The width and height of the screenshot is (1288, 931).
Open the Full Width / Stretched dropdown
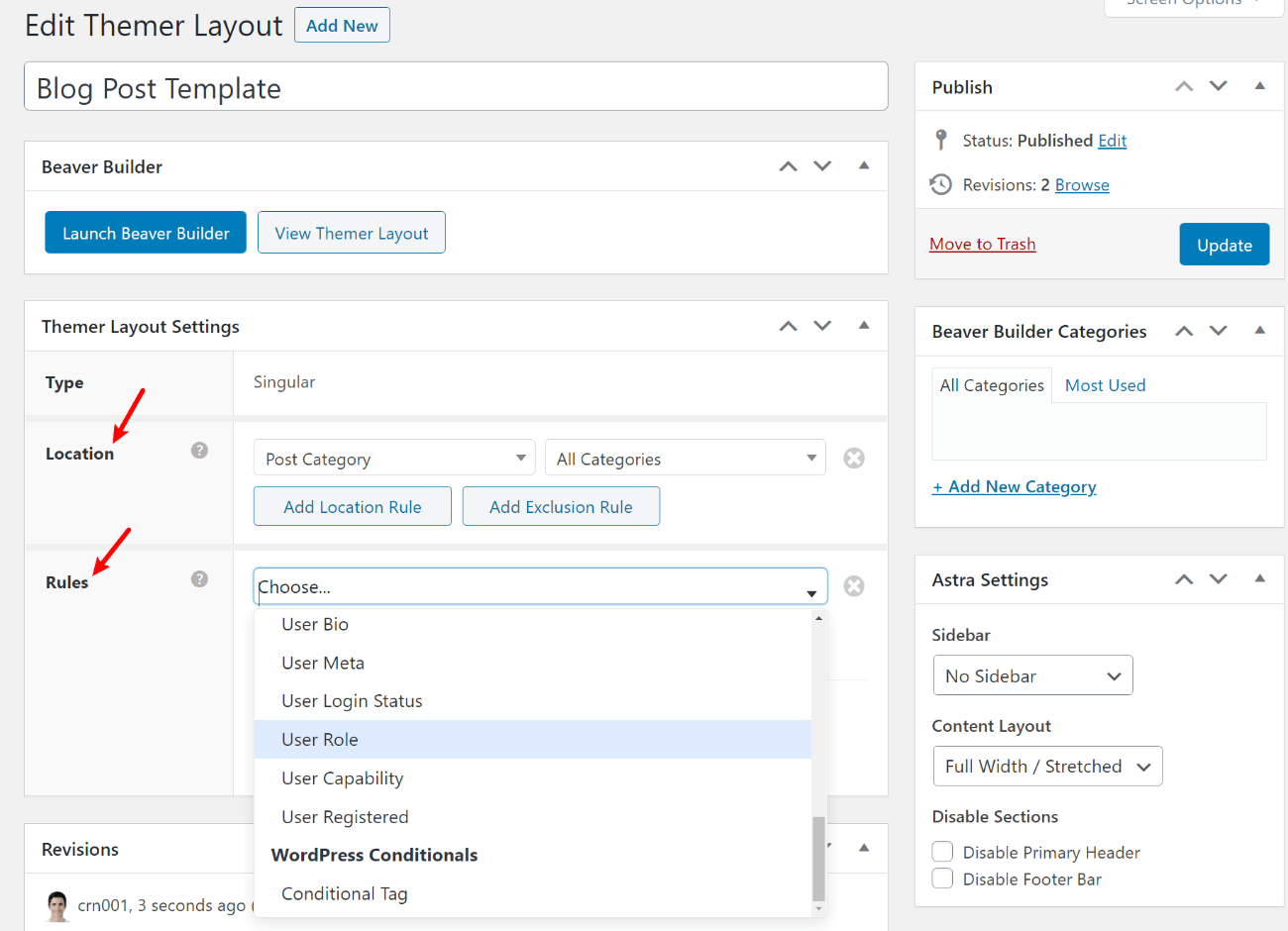[x=1047, y=766]
